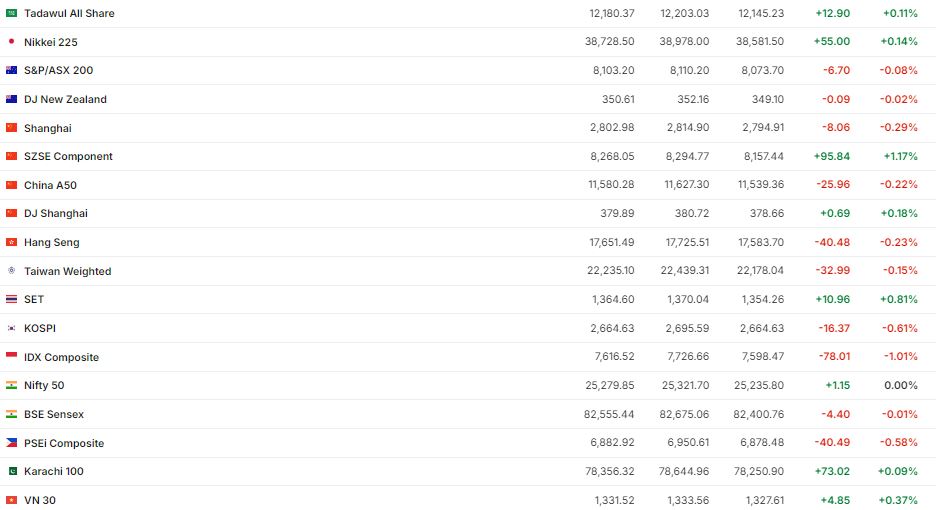Click the Pakistan flag beside Karachi 100
The height and width of the screenshot is (510, 936).
(11, 471)
